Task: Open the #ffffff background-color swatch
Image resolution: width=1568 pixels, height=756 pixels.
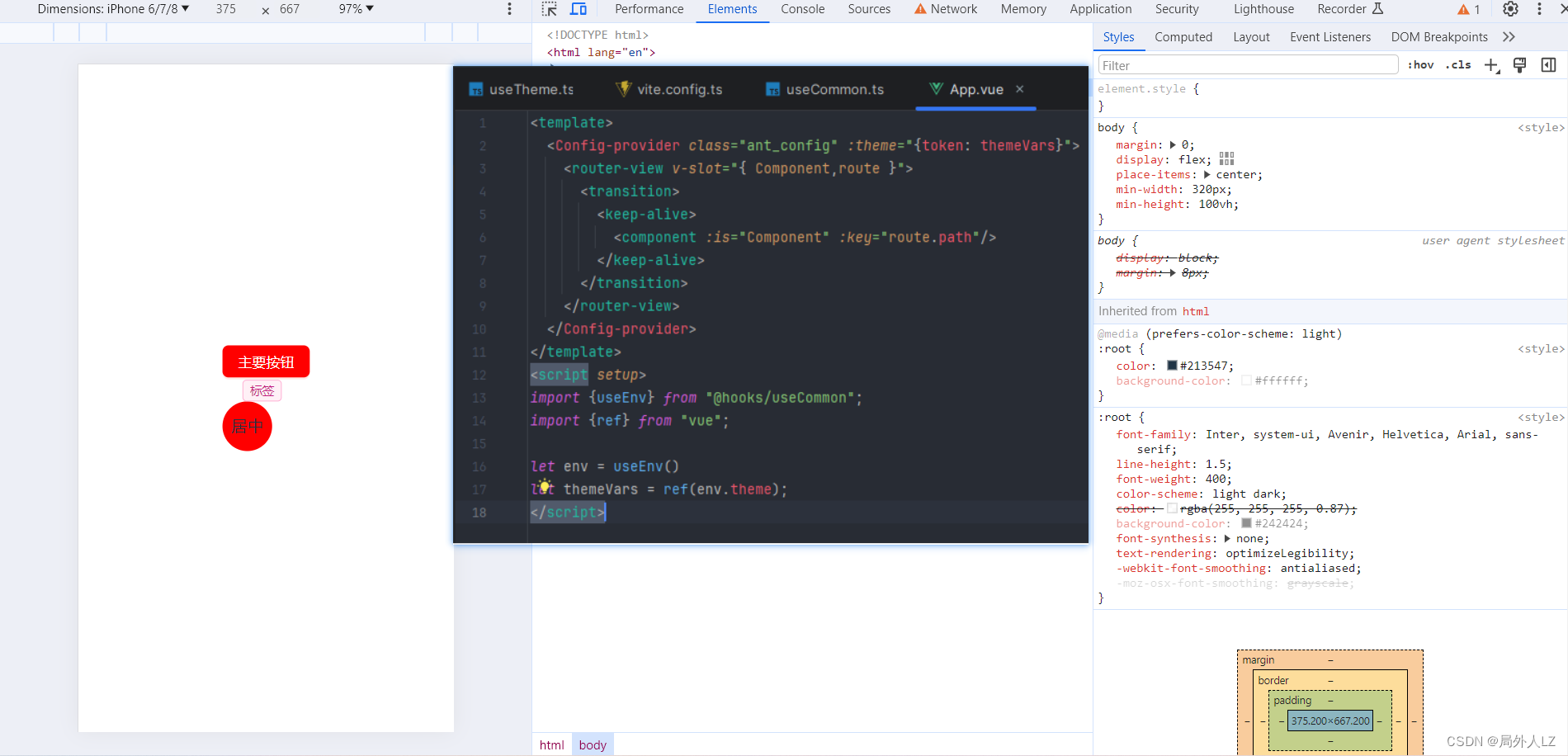Action: pos(1246,380)
